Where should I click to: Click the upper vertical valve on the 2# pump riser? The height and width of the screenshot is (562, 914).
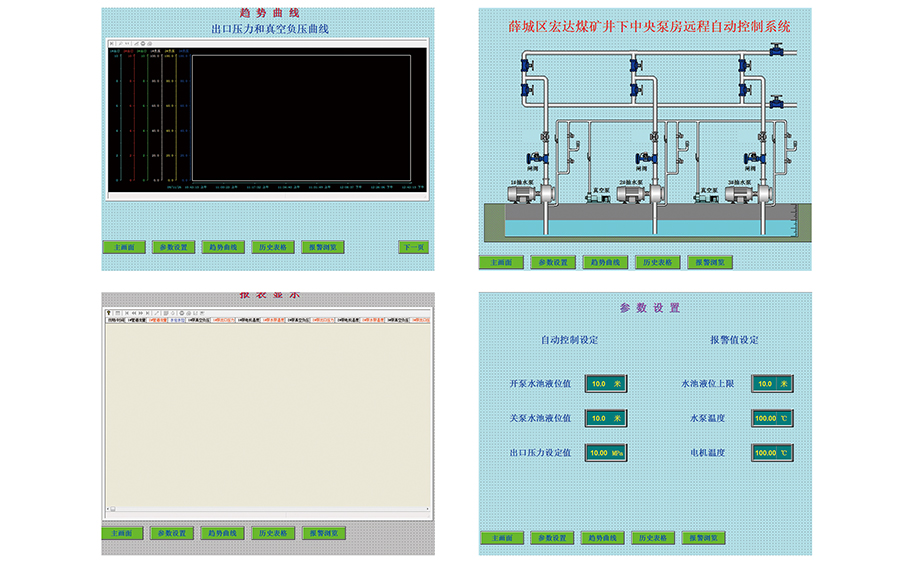point(636,65)
